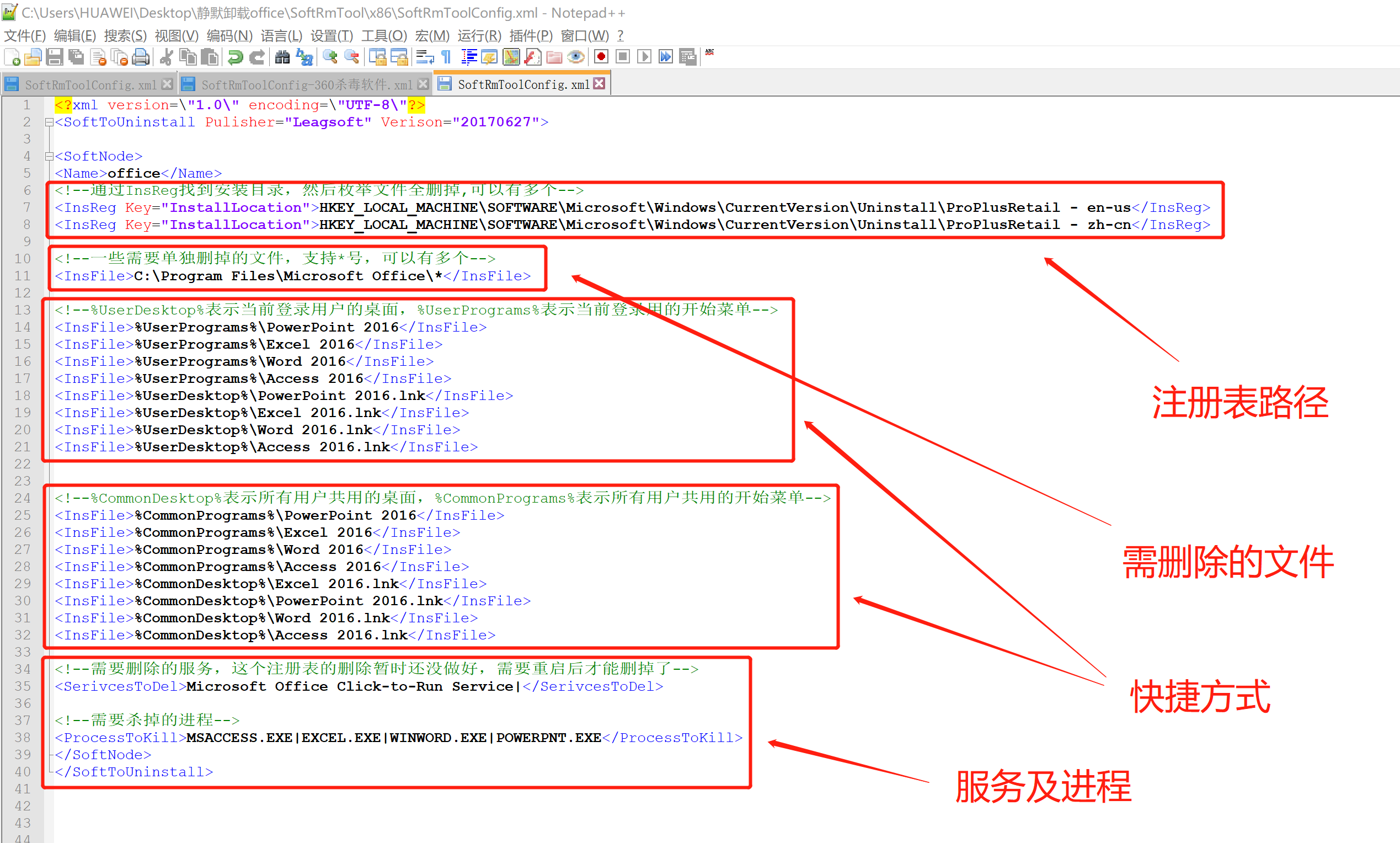The image size is (1400, 843).
Task: Click line number 22 in the margin
Action: point(23,464)
